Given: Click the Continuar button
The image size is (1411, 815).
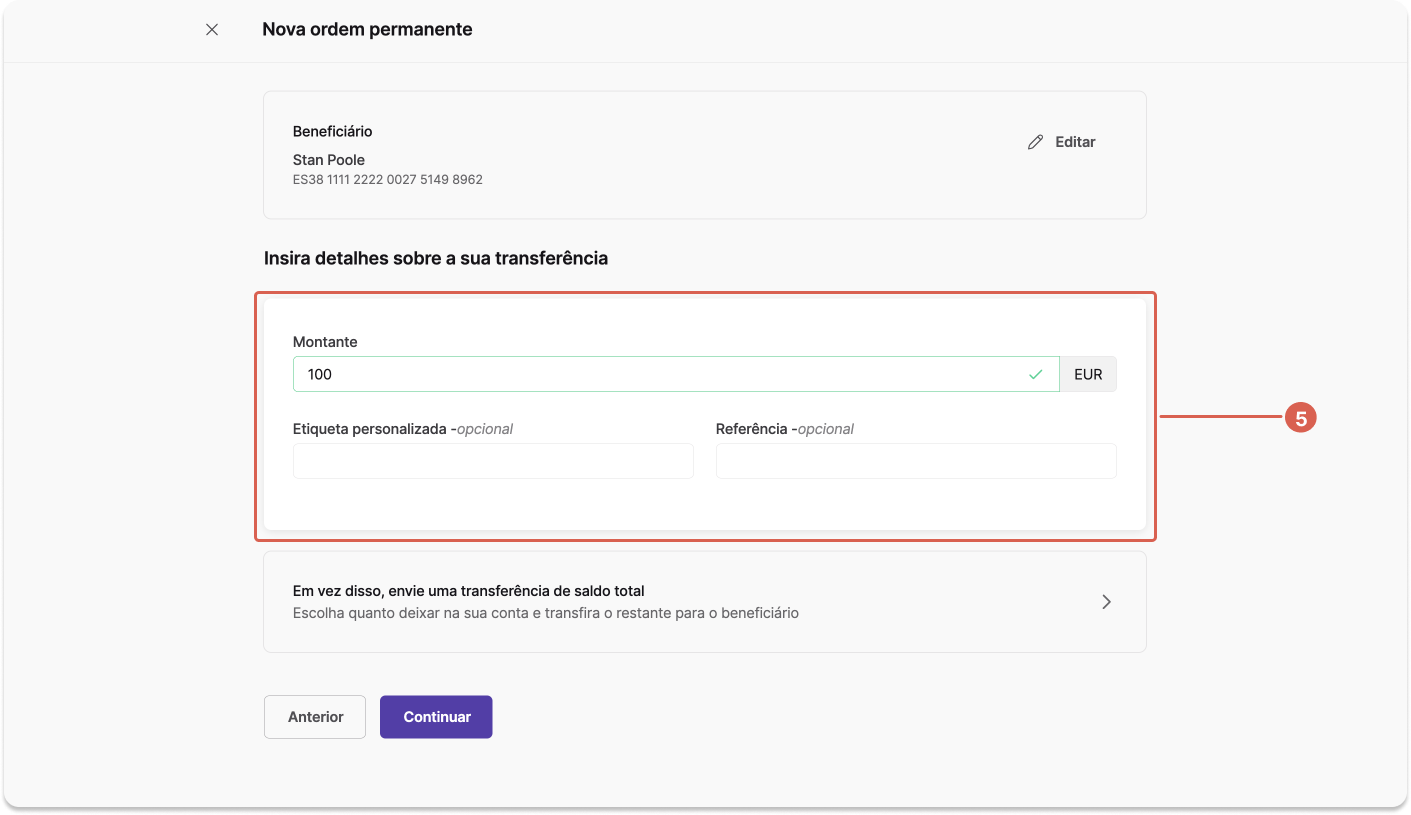Looking at the screenshot, I should [x=436, y=717].
